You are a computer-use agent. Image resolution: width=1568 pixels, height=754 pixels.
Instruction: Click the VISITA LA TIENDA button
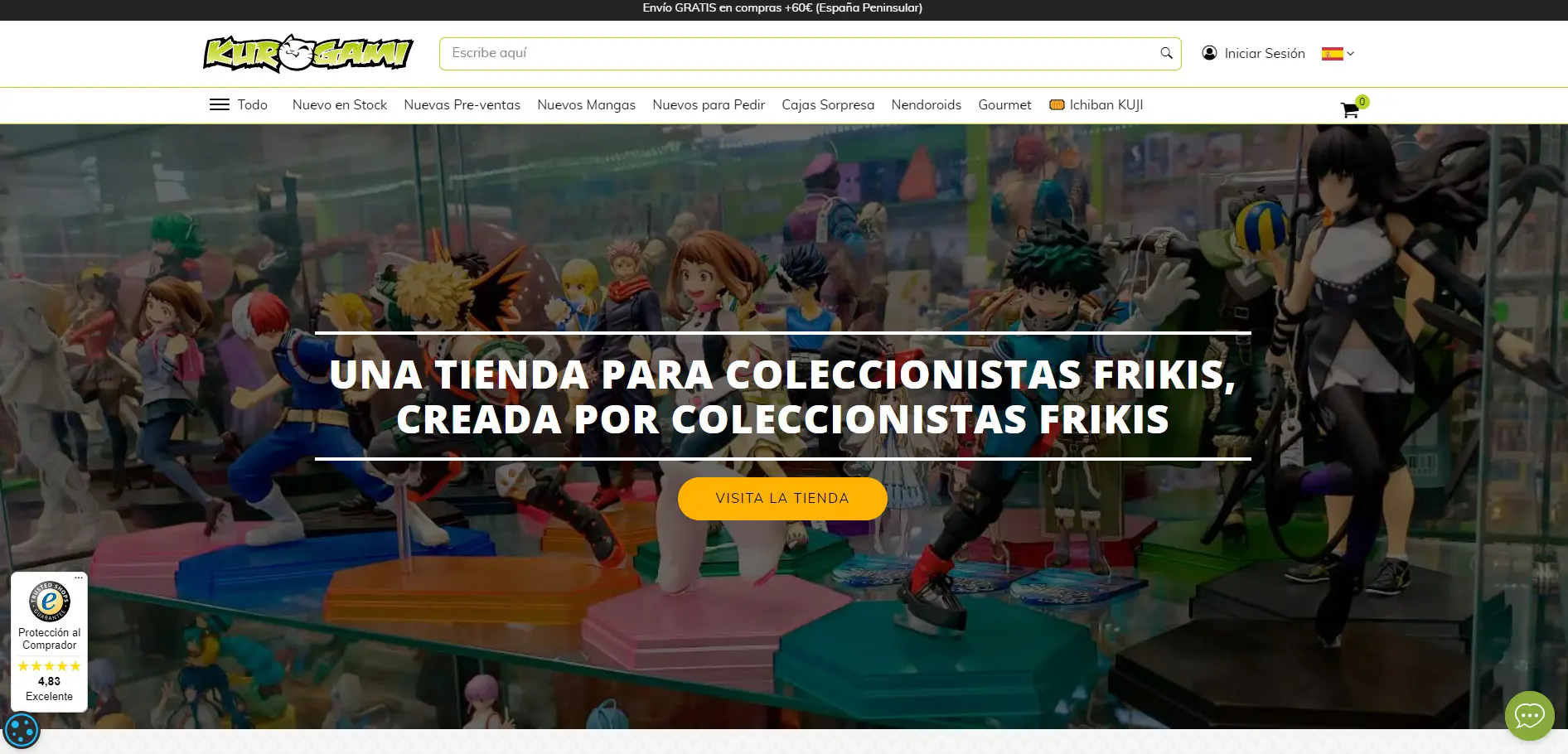[x=782, y=499]
